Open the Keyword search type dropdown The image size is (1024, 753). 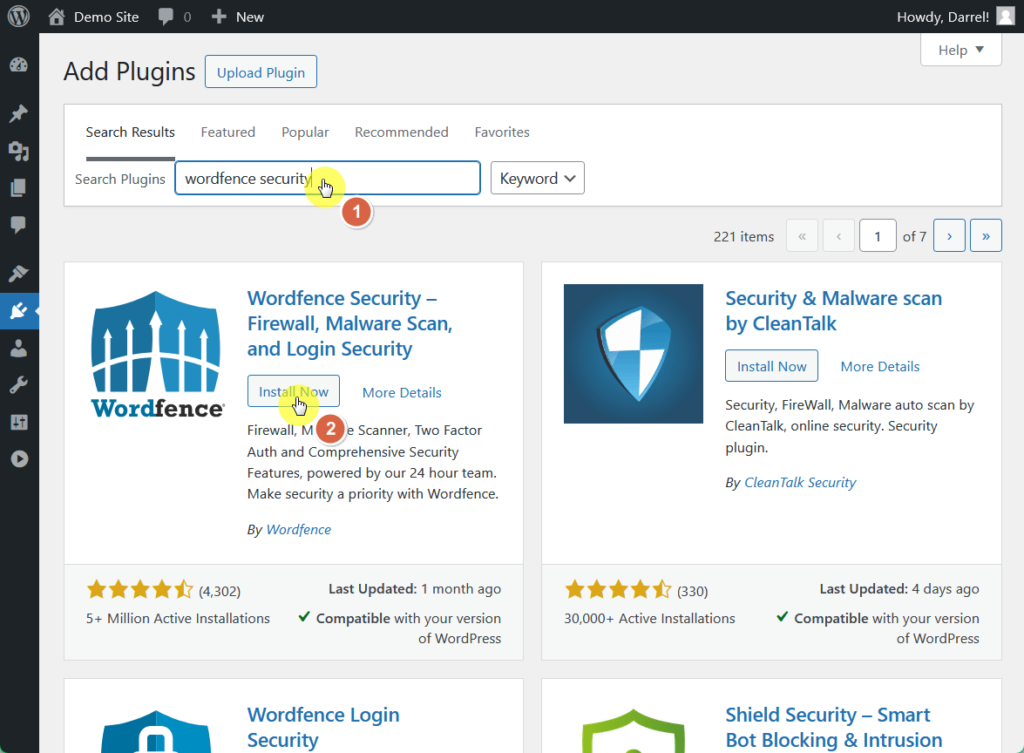click(537, 178)
